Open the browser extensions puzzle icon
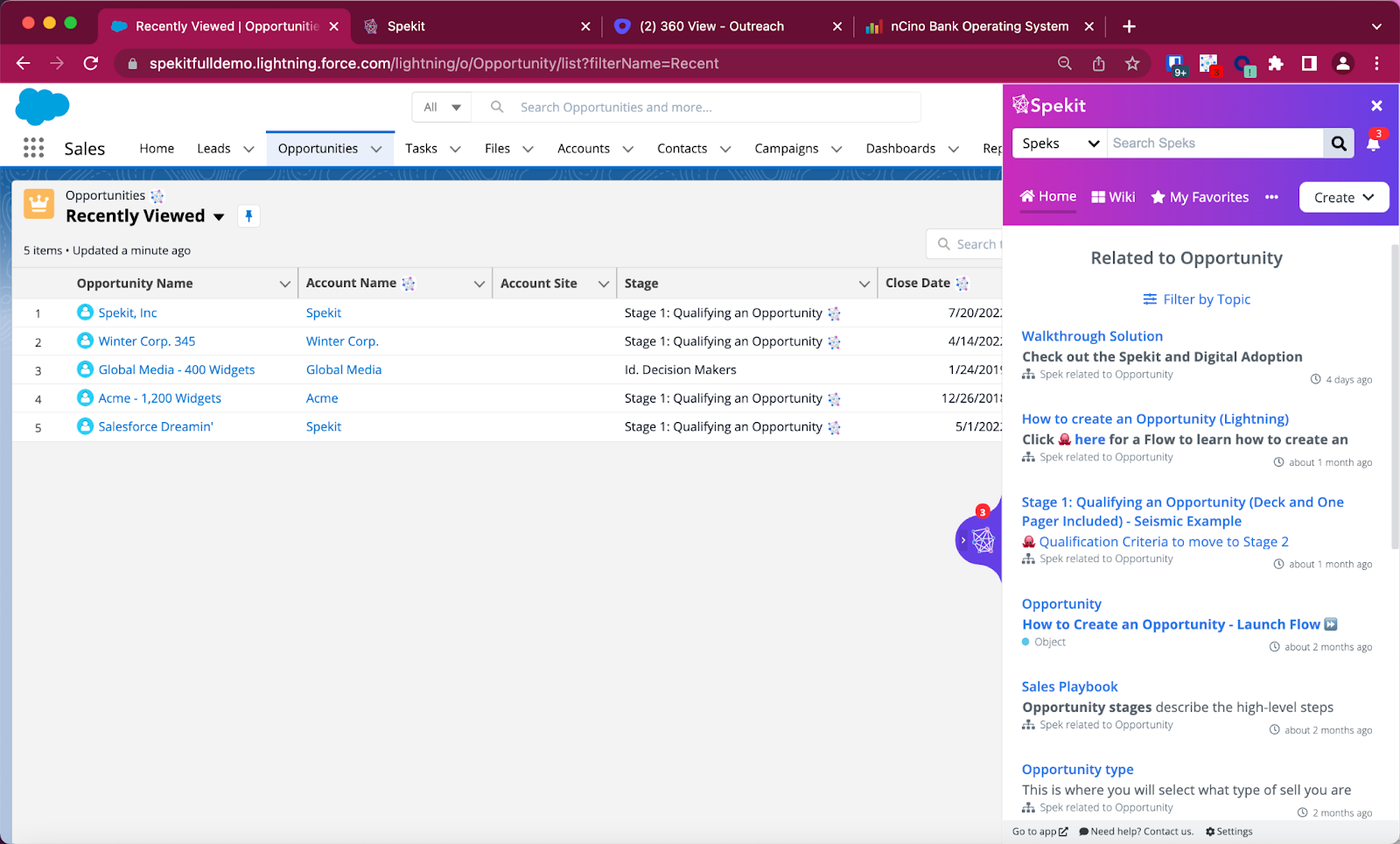Image resolution: width=1400 pixels, height=844 pixels. (1276, 63)
